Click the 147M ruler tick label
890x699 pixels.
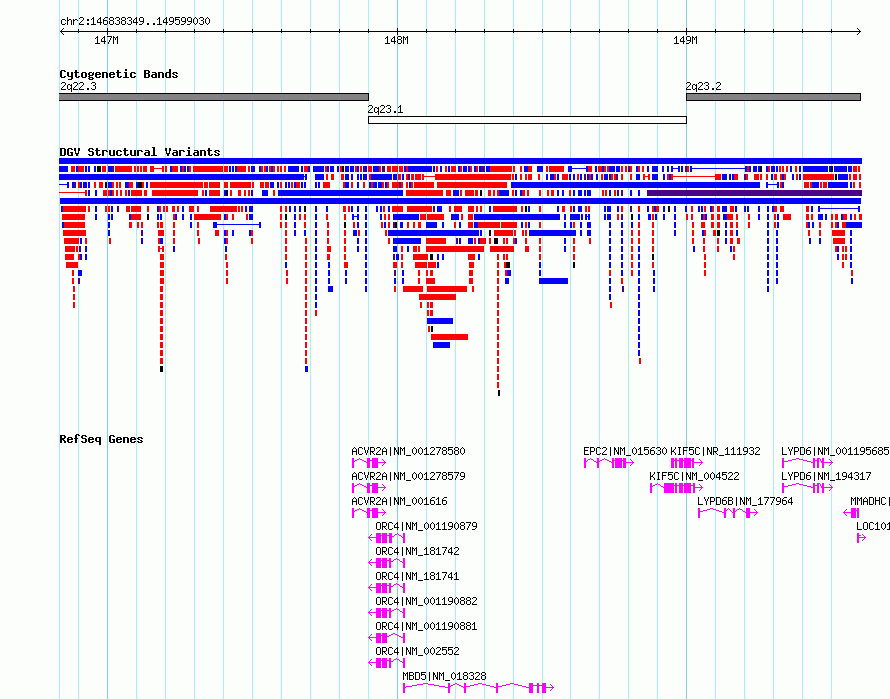click(x=106, y=40)
